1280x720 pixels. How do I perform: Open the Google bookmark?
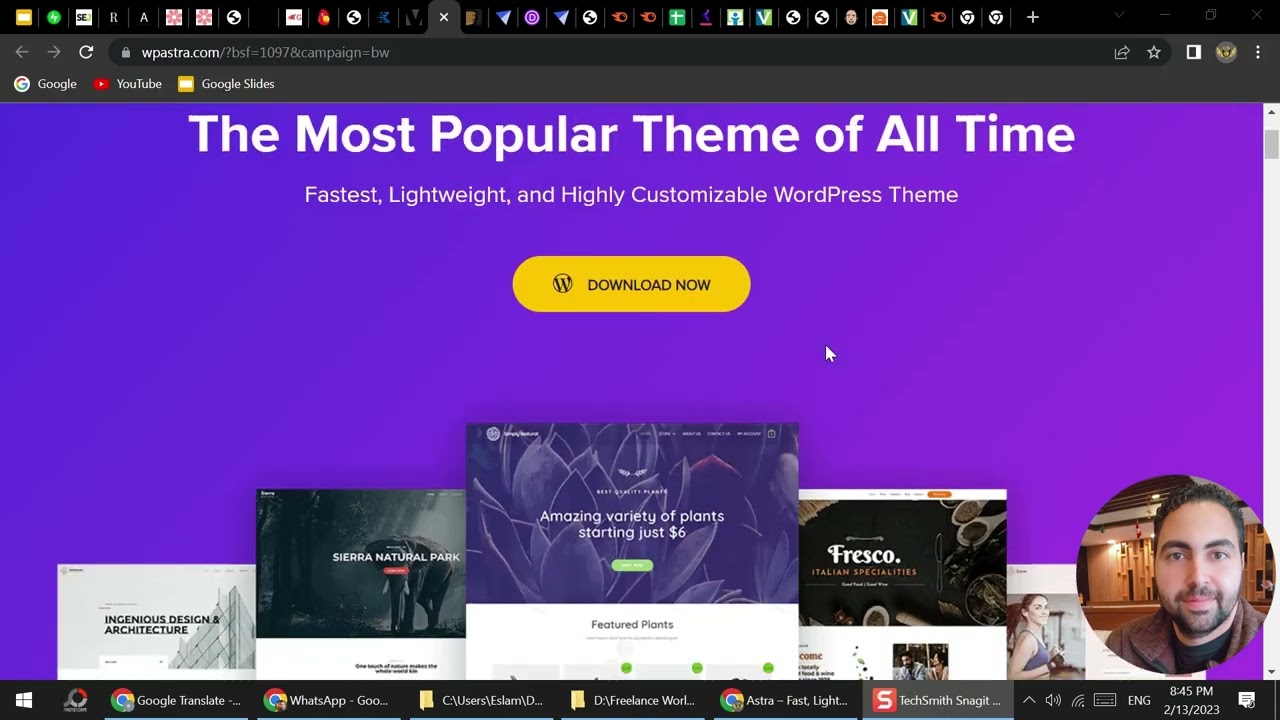point(45,84)
